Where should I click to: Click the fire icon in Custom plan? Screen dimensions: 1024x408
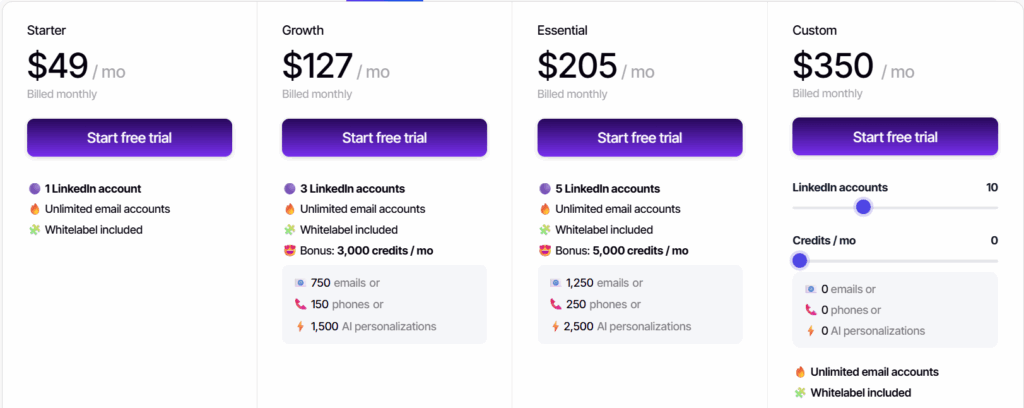[800, 372]
